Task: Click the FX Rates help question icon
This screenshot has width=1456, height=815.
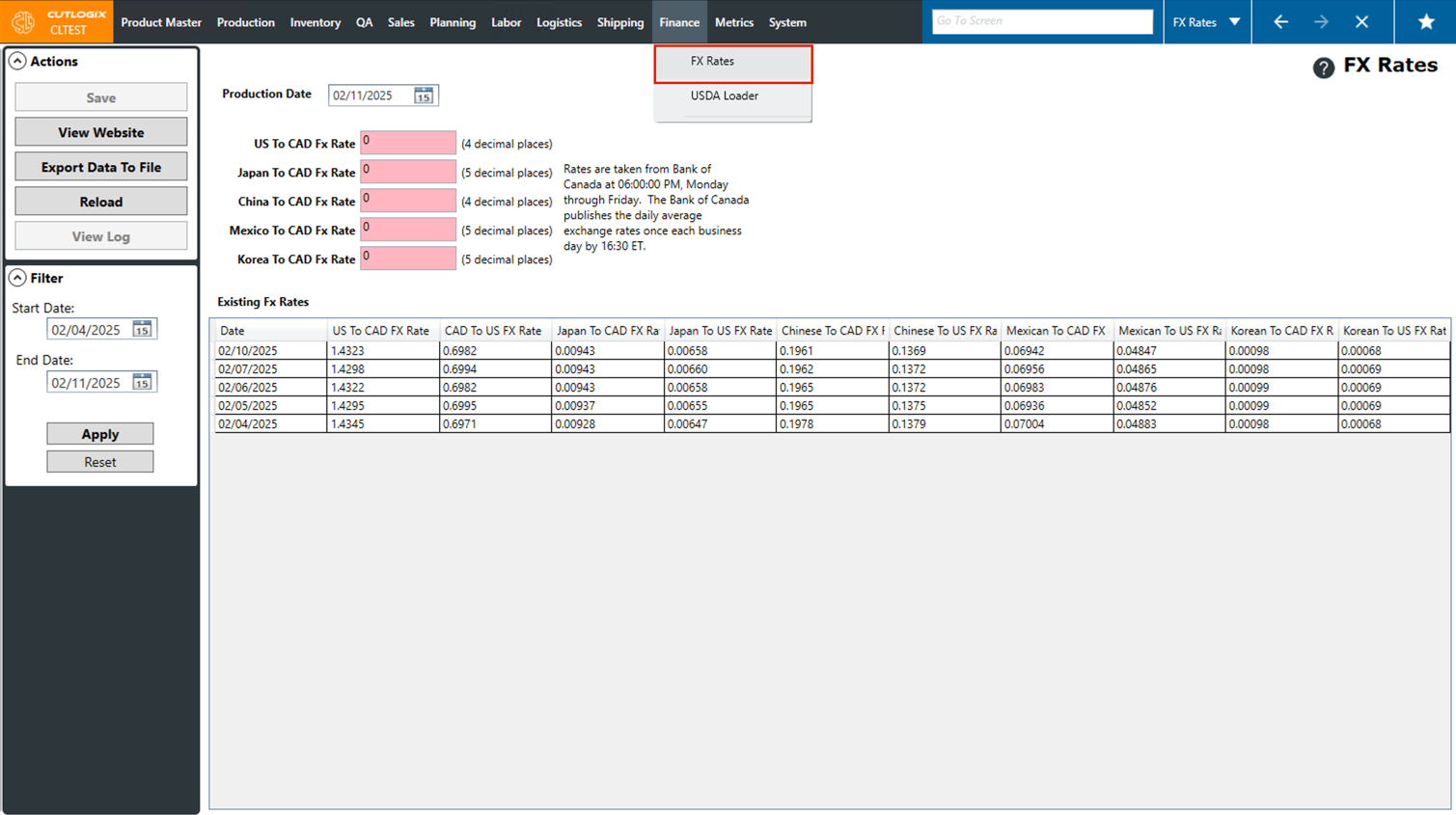Action: tap(1323, 68)
